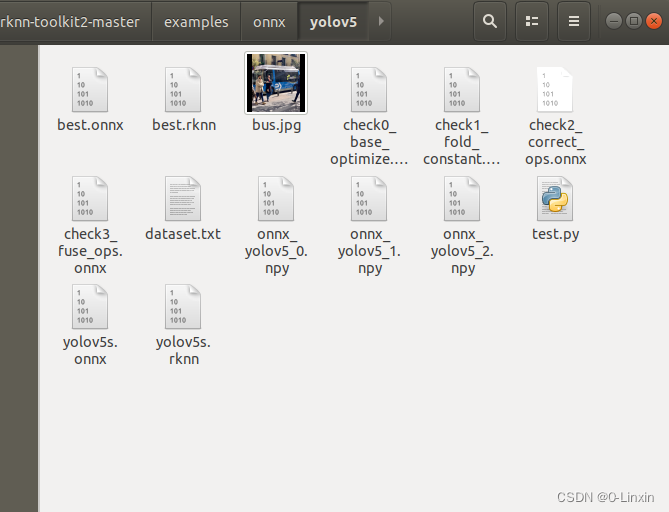The width and height of the screenshot is (669, 512).
Task: Click the label check0_base_optimize....
Action: (x=369, y=142)
